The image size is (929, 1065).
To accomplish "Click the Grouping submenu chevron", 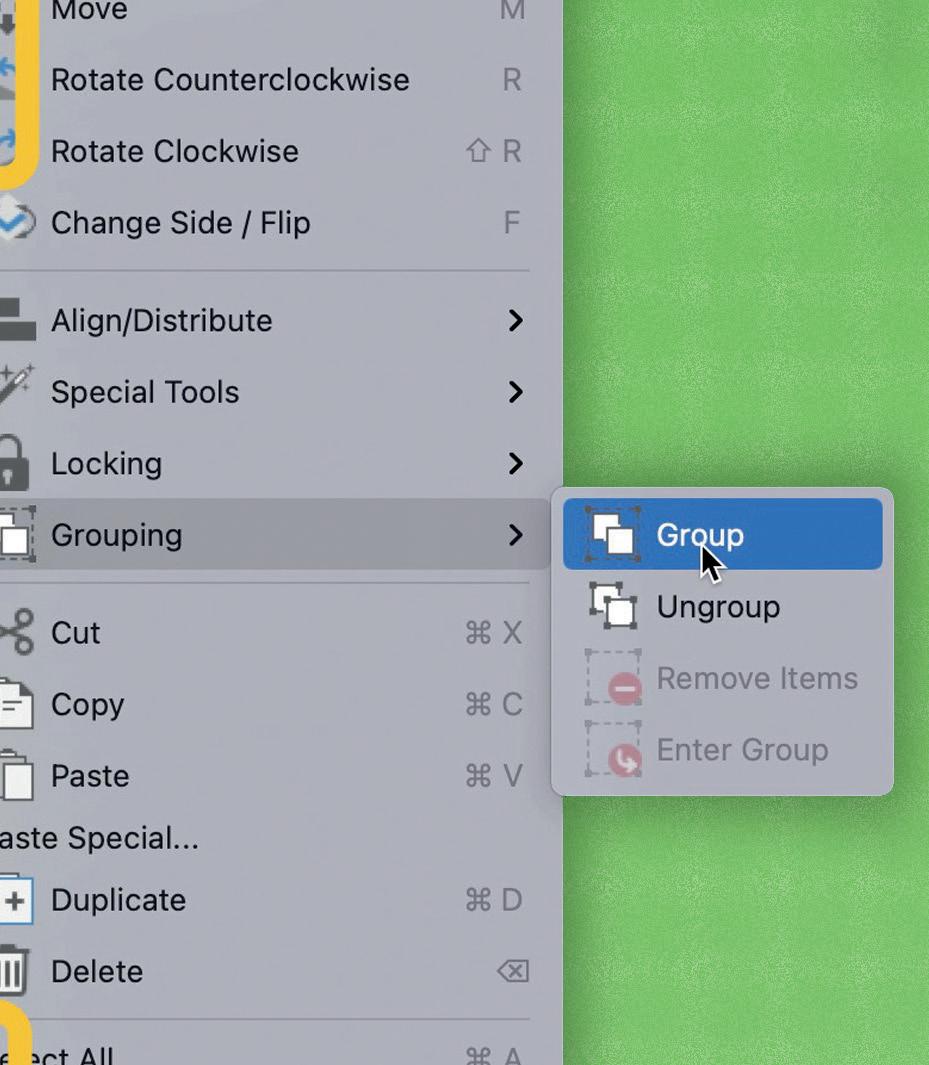I will 515,535.
